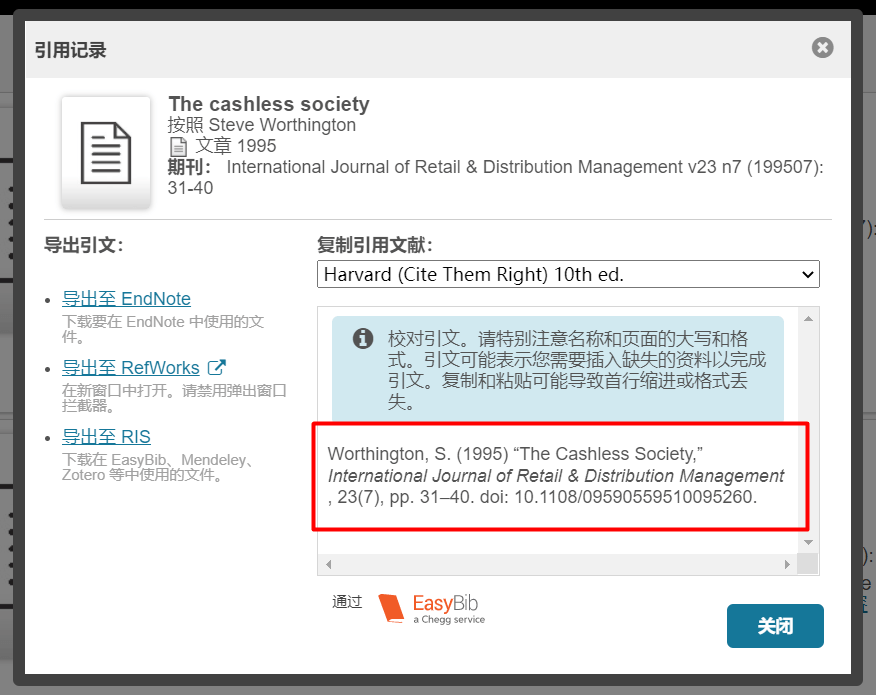Click the RIS file description text
This screenshot has height=695, width=876.
[x=159, y=467]
